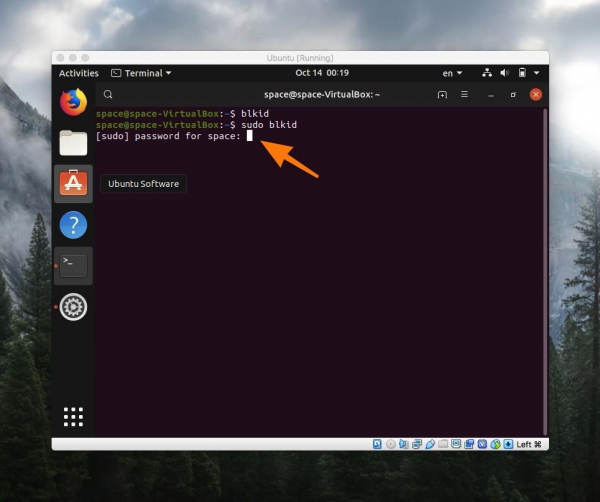The image size is (600, 502).
Task: Click the terminal vertical scrollbar
Action: [x=545, y=272]
